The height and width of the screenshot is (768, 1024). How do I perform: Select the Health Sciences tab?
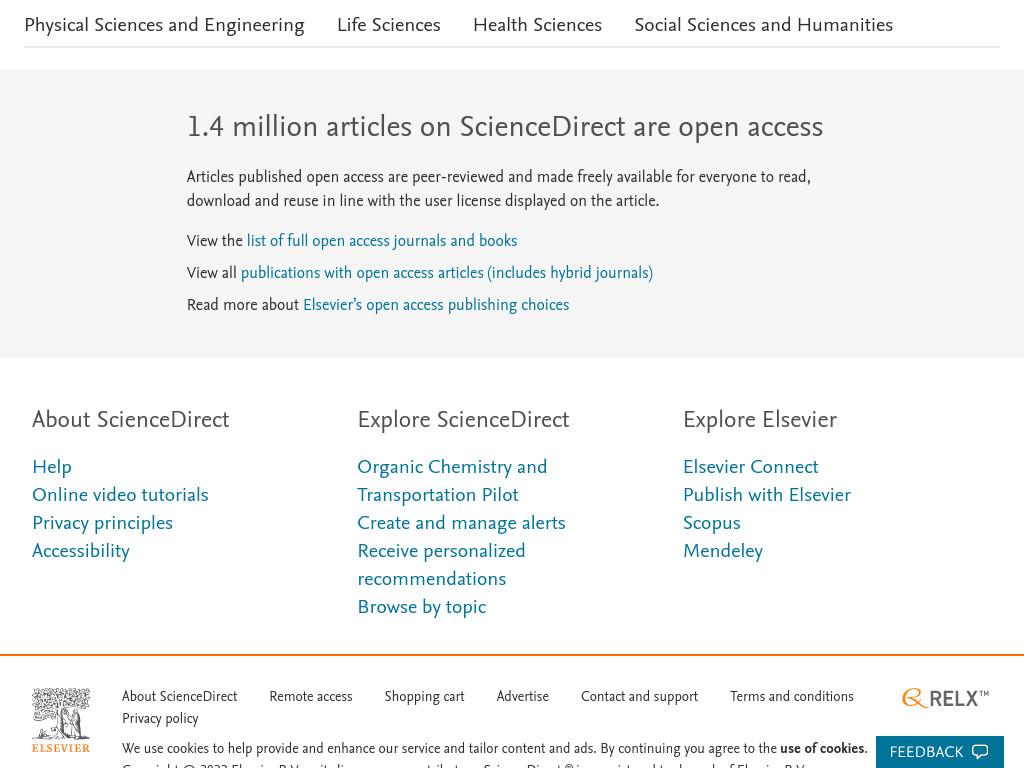click(x=537, y=25)
